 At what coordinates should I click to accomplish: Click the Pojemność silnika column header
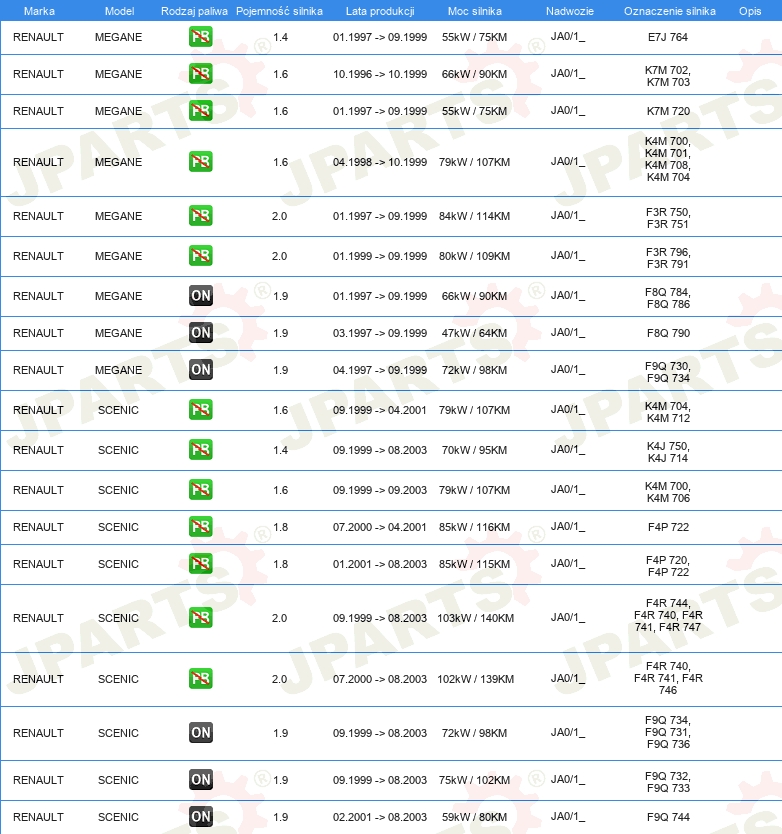point(279,11)
